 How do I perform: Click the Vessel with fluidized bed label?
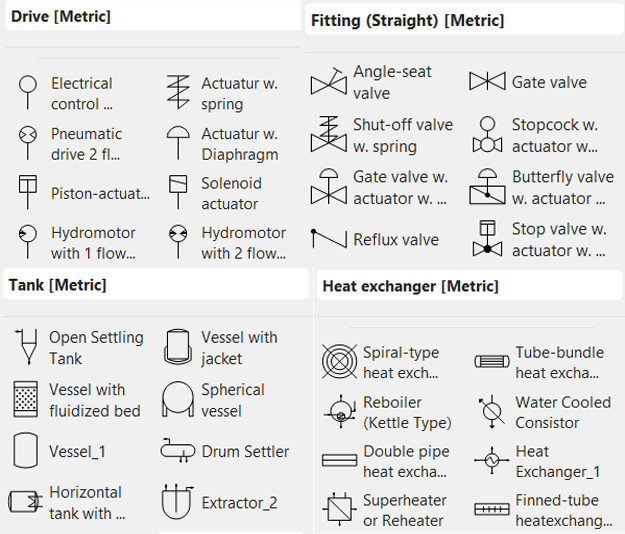coord(94,400)
